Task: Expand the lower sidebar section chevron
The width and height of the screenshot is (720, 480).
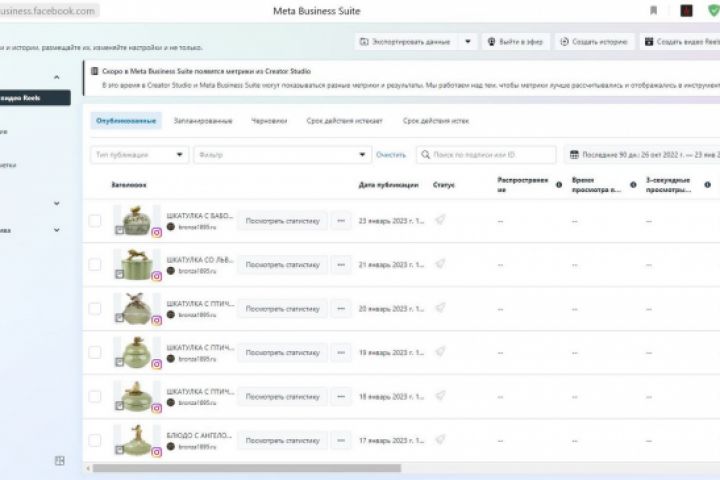Action: 56,230
